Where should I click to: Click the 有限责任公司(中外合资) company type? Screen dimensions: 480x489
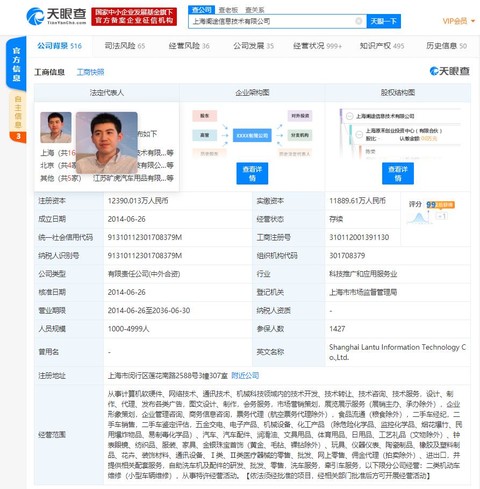click(x=144, y=274)
